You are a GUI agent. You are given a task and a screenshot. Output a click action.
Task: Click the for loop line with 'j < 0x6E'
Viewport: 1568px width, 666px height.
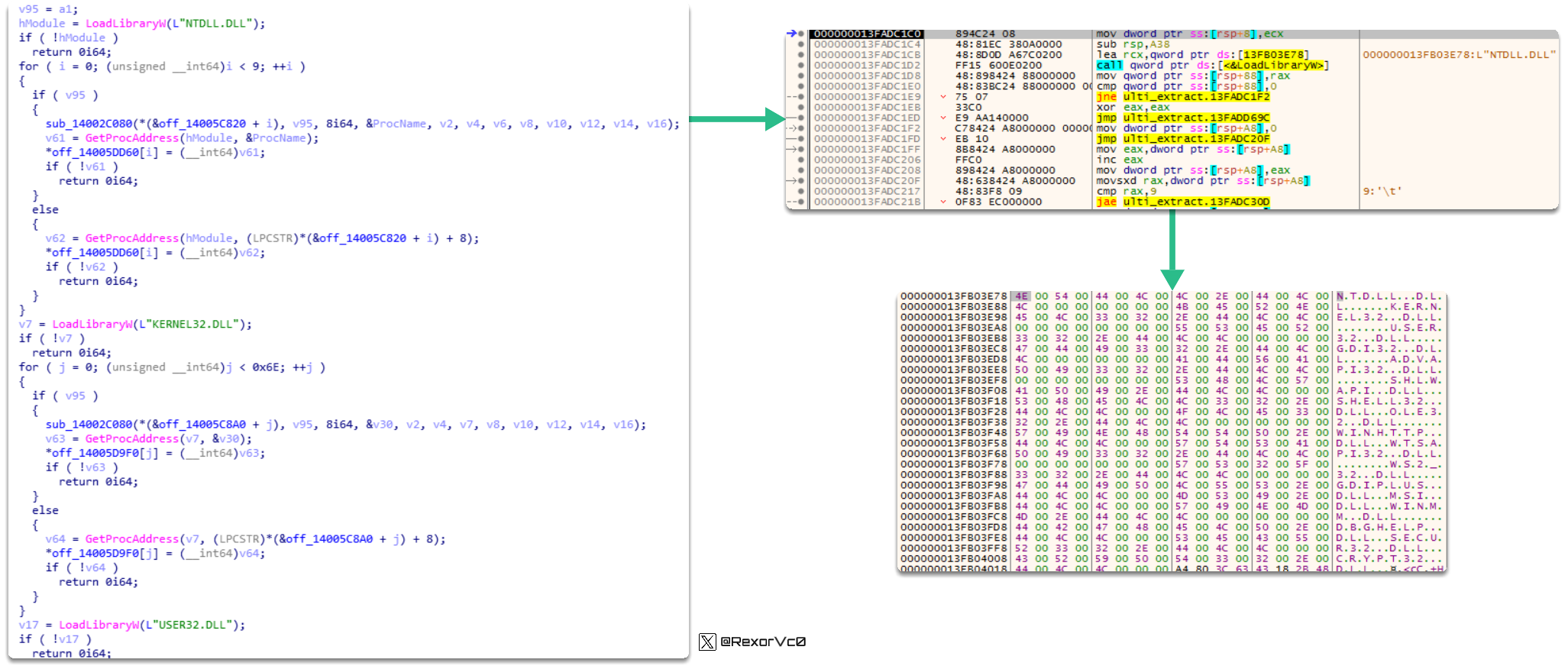(172, 367)
